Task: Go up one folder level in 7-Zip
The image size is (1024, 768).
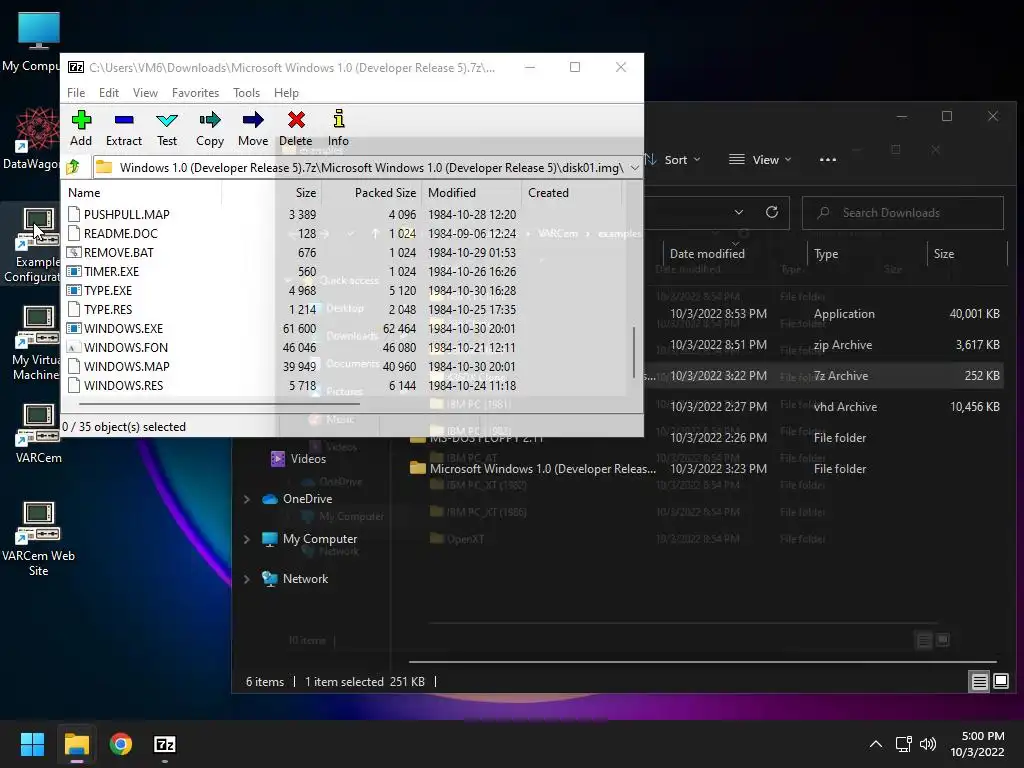Action: (73, 167)
